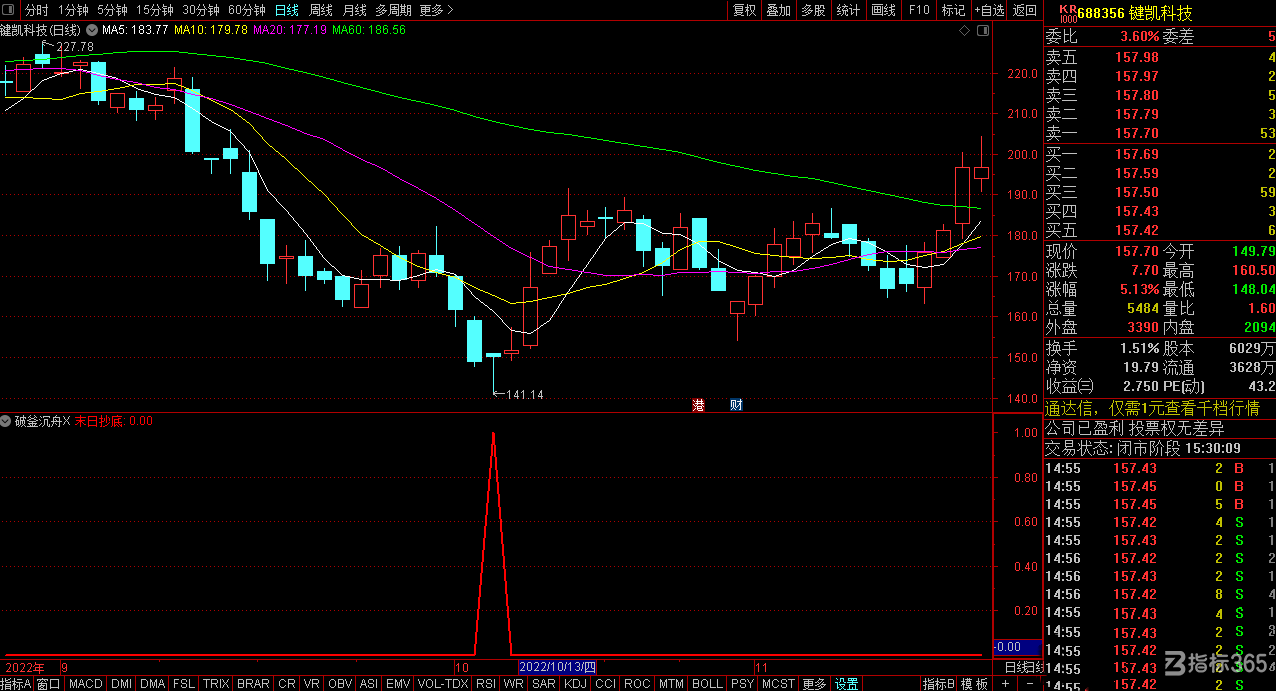Click the MA5: 183.77 label
The width and height of the screenshot is (1276, 691).
(134, 30)
